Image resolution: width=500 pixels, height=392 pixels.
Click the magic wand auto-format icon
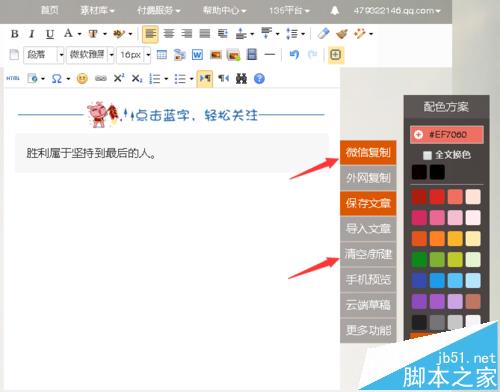click(360, 34)
